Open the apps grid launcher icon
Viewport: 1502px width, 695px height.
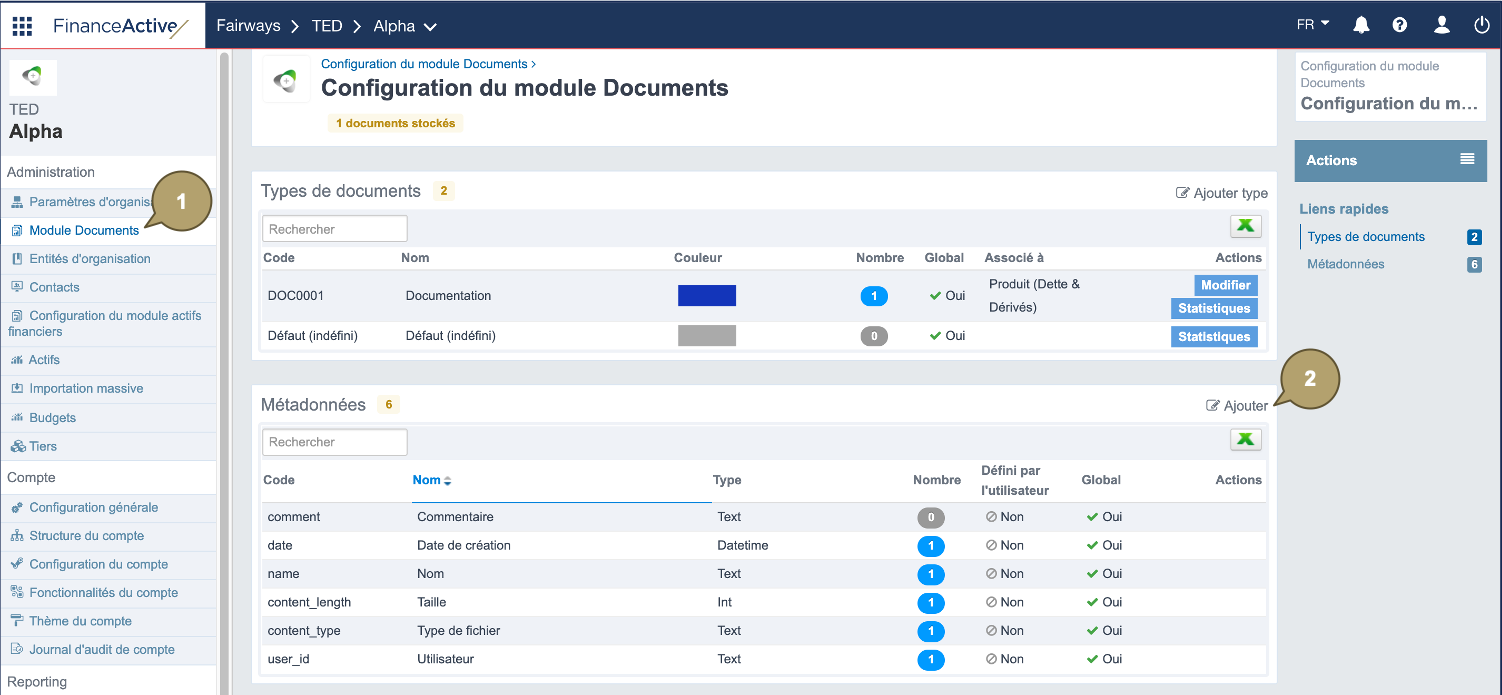click(22, 25)
